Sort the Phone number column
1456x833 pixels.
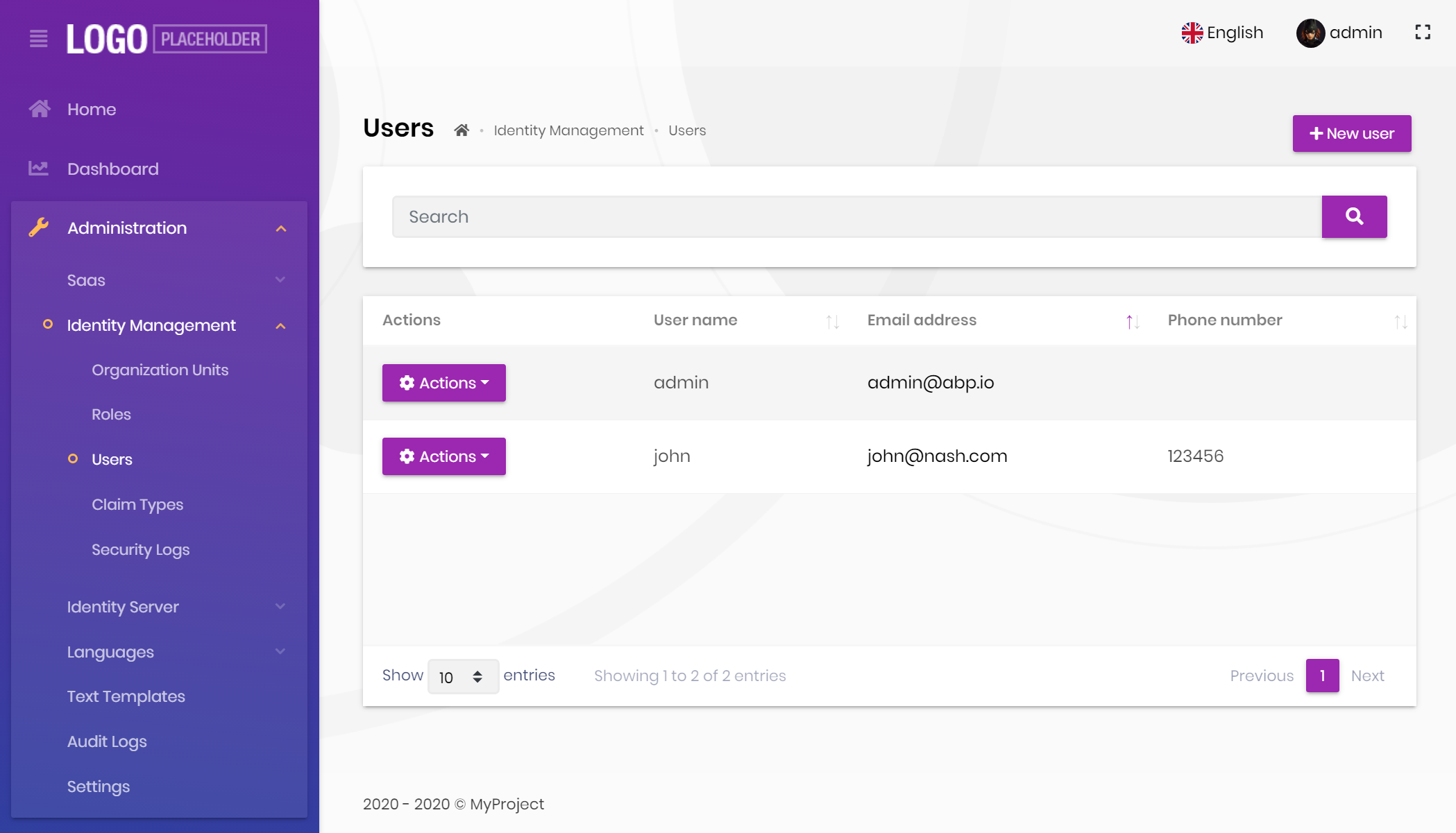pos(1400,321)
